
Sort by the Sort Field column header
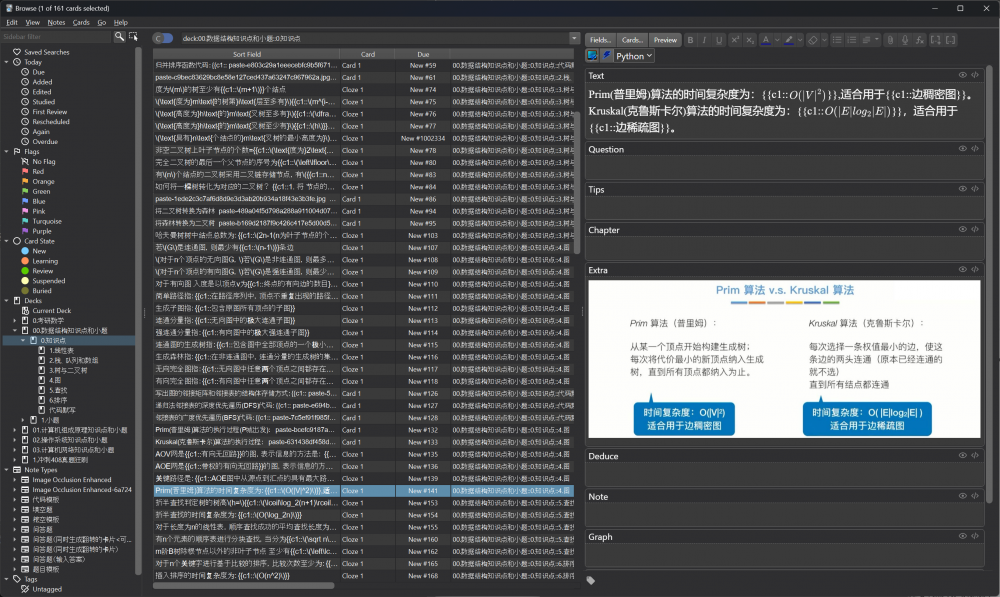pyautogui.click(x=246, y=54)
